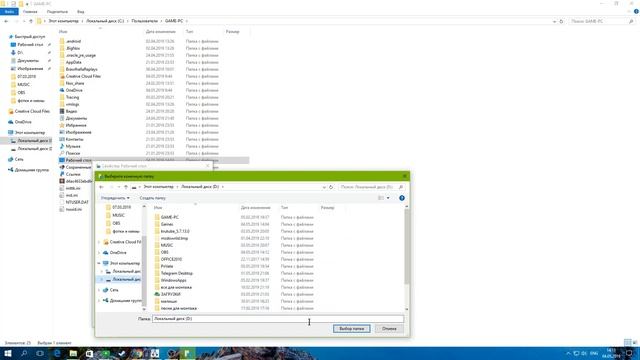Expand the OneDrive node in the dialog tree
The image size is (640, 360).
coord(99,253)
